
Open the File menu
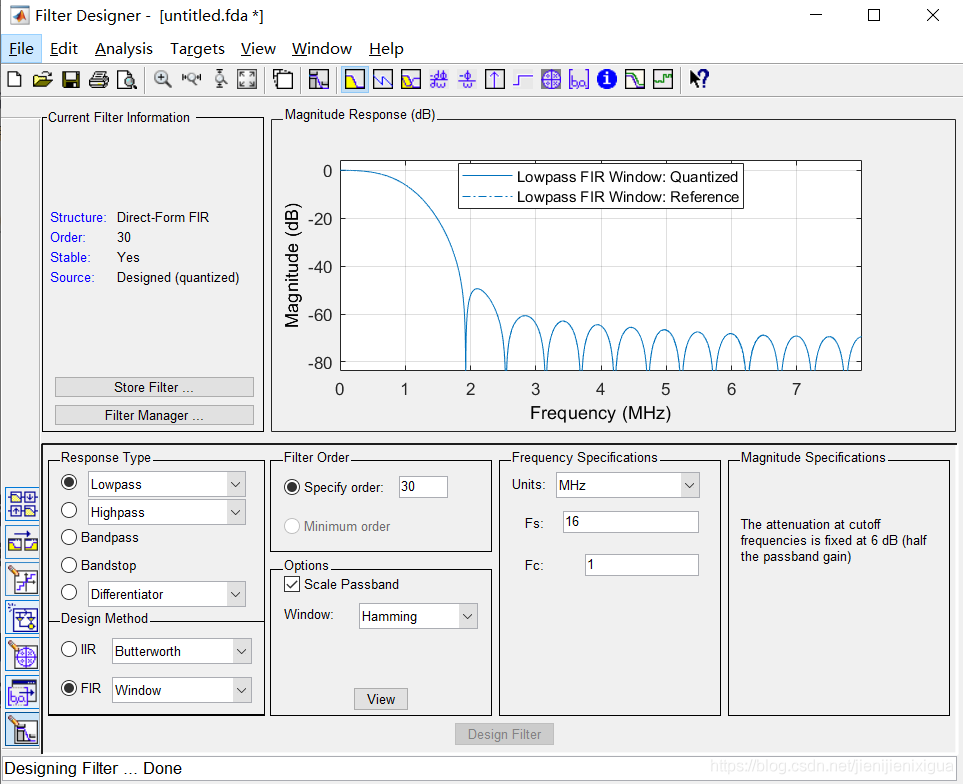[21, 49]
